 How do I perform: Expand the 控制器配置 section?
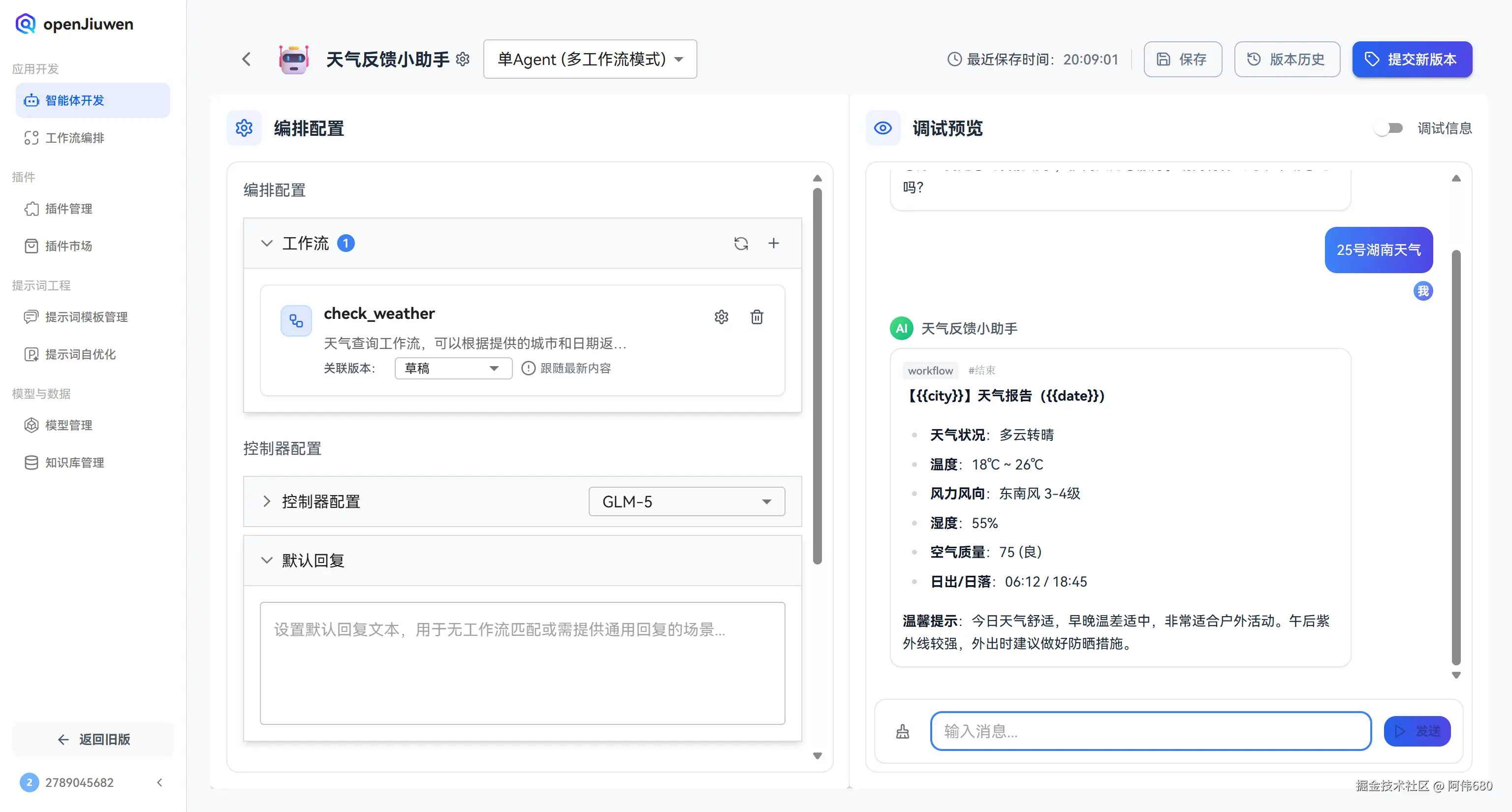267,501
